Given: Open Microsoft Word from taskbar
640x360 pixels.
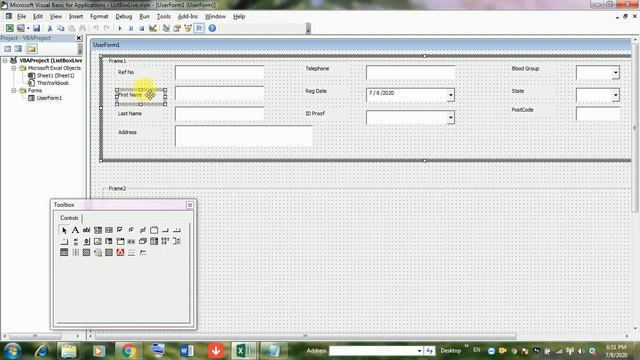Looking at the screenshot, I should (x=187, y=351).
